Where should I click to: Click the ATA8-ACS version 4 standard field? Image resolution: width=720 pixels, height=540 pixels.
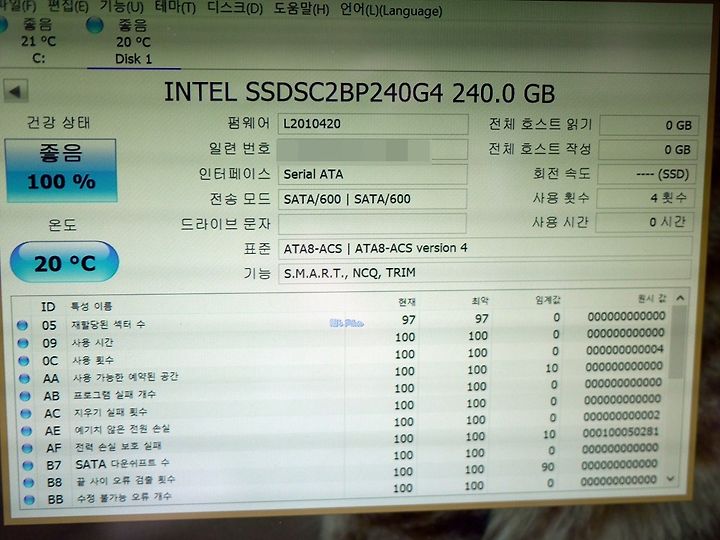click(485, 248)
